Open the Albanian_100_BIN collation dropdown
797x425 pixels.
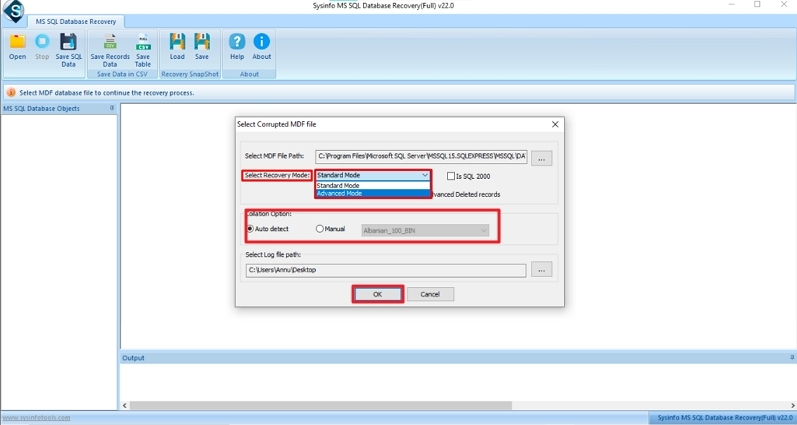pyautogui.click(x=425, y=230)
